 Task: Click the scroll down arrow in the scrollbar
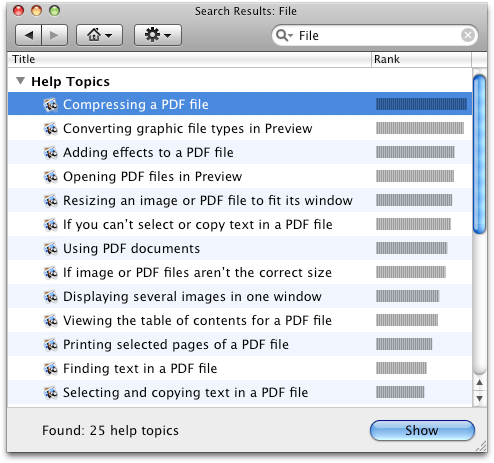pyautogui.click(x=479, y=398)
